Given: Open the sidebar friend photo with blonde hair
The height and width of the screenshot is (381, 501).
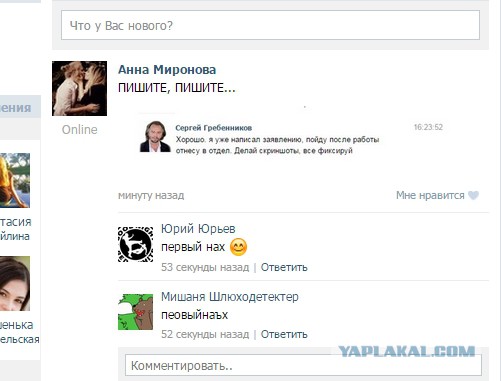Looking at the screenshot, I should coord(15,180).
